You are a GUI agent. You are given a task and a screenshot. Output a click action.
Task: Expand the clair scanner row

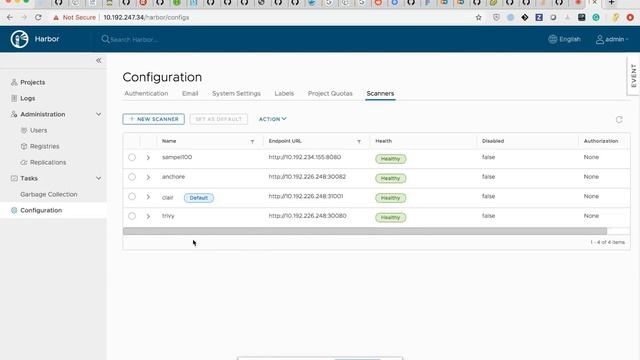pyautogui.click(x=148, y=197)
